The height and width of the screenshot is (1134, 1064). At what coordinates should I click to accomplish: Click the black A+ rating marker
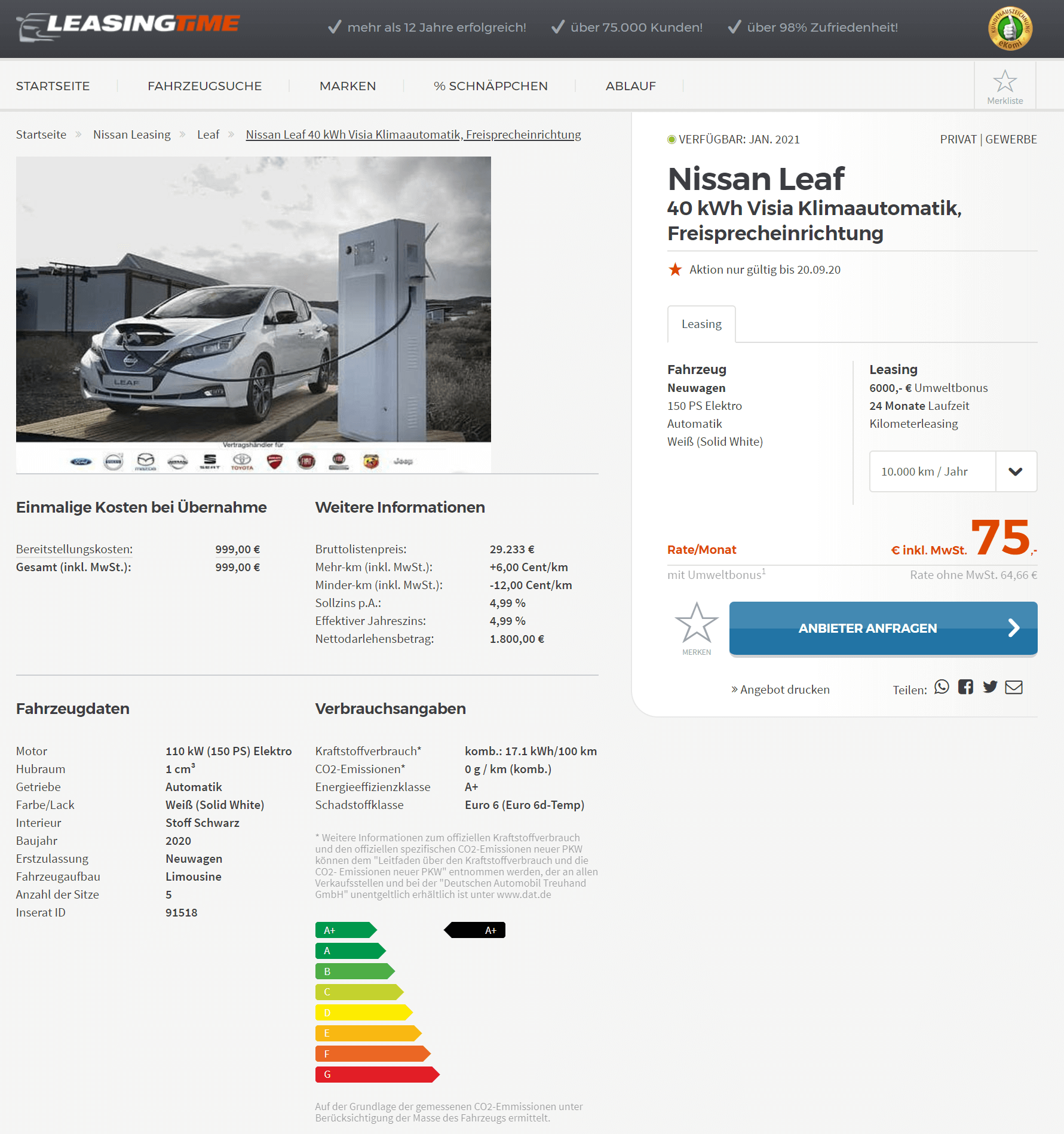click(475, 930)
